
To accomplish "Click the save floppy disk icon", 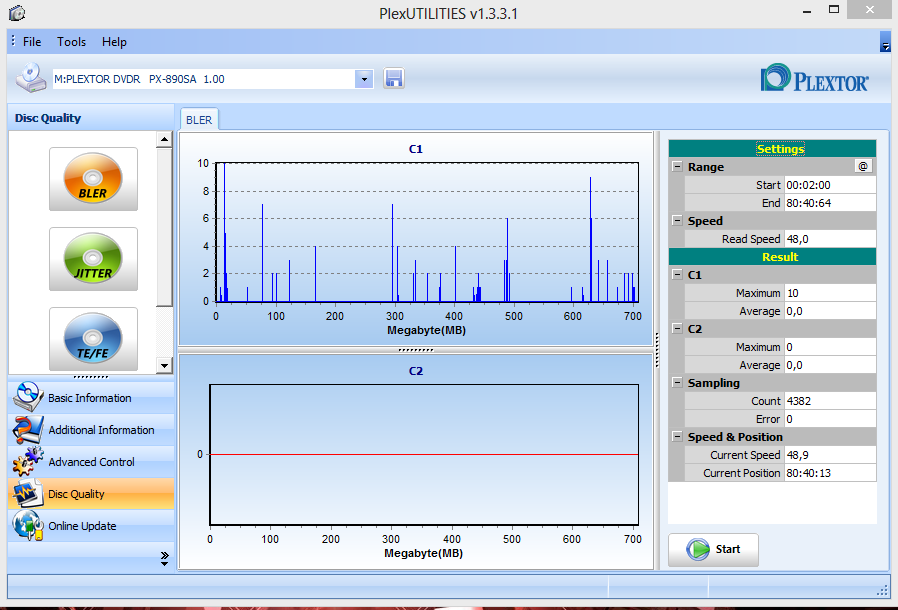I will pyautogui.click(x=393, y=78).
